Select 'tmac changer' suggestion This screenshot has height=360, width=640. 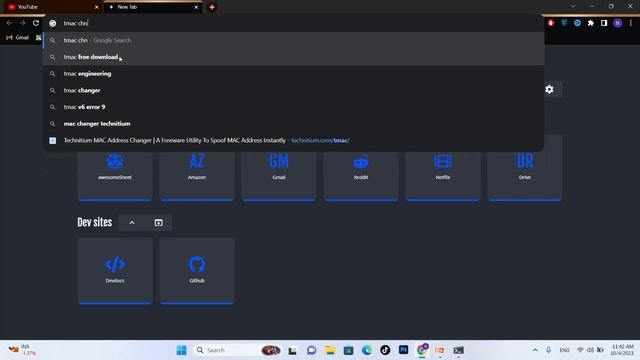(293, 90)
